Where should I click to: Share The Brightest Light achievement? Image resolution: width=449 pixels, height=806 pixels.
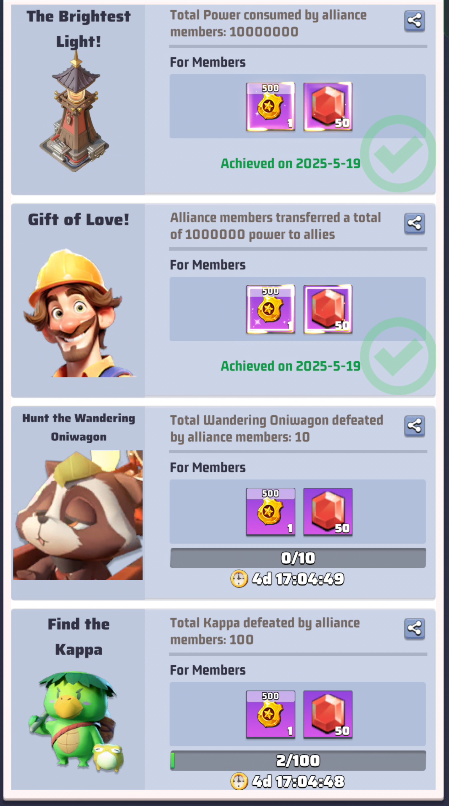click(414, 21)
